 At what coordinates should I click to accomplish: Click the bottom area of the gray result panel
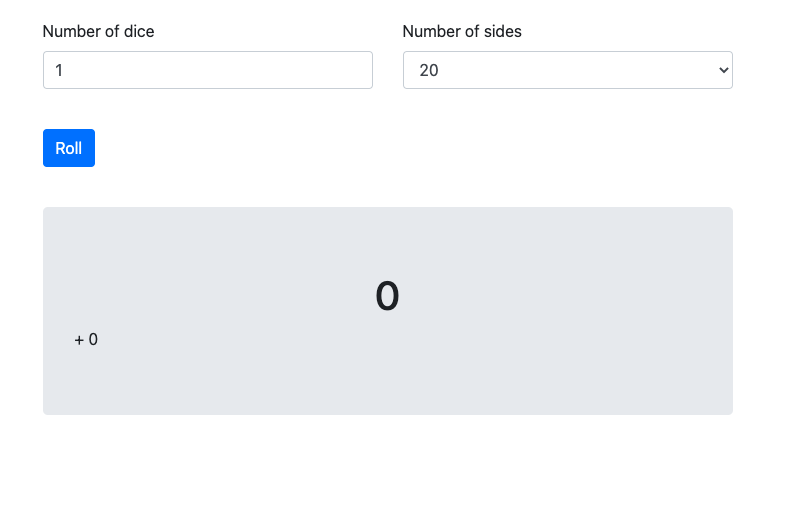(387, 400)
